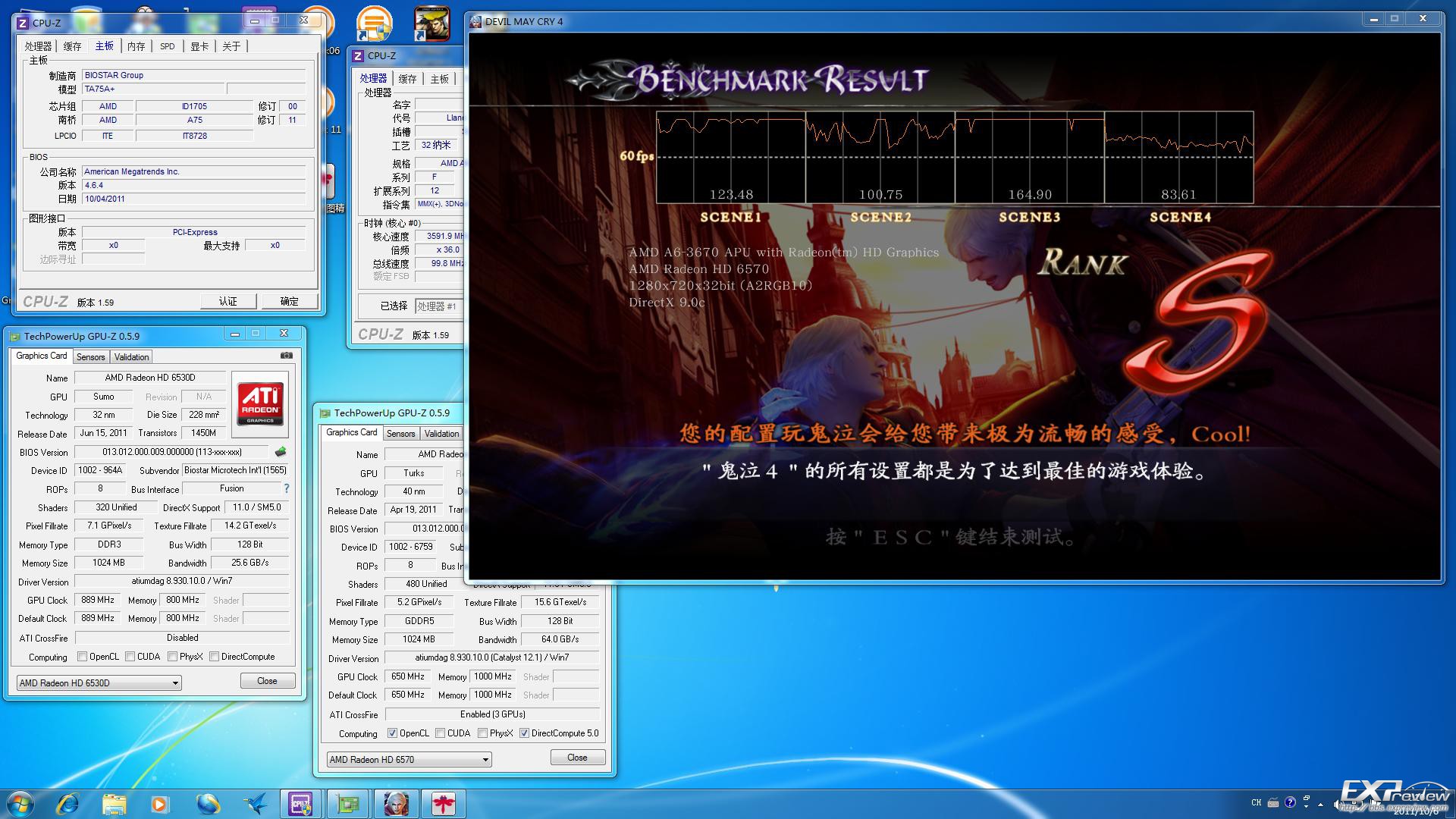Expand language bar options arrow

(x=1306, y=805)
